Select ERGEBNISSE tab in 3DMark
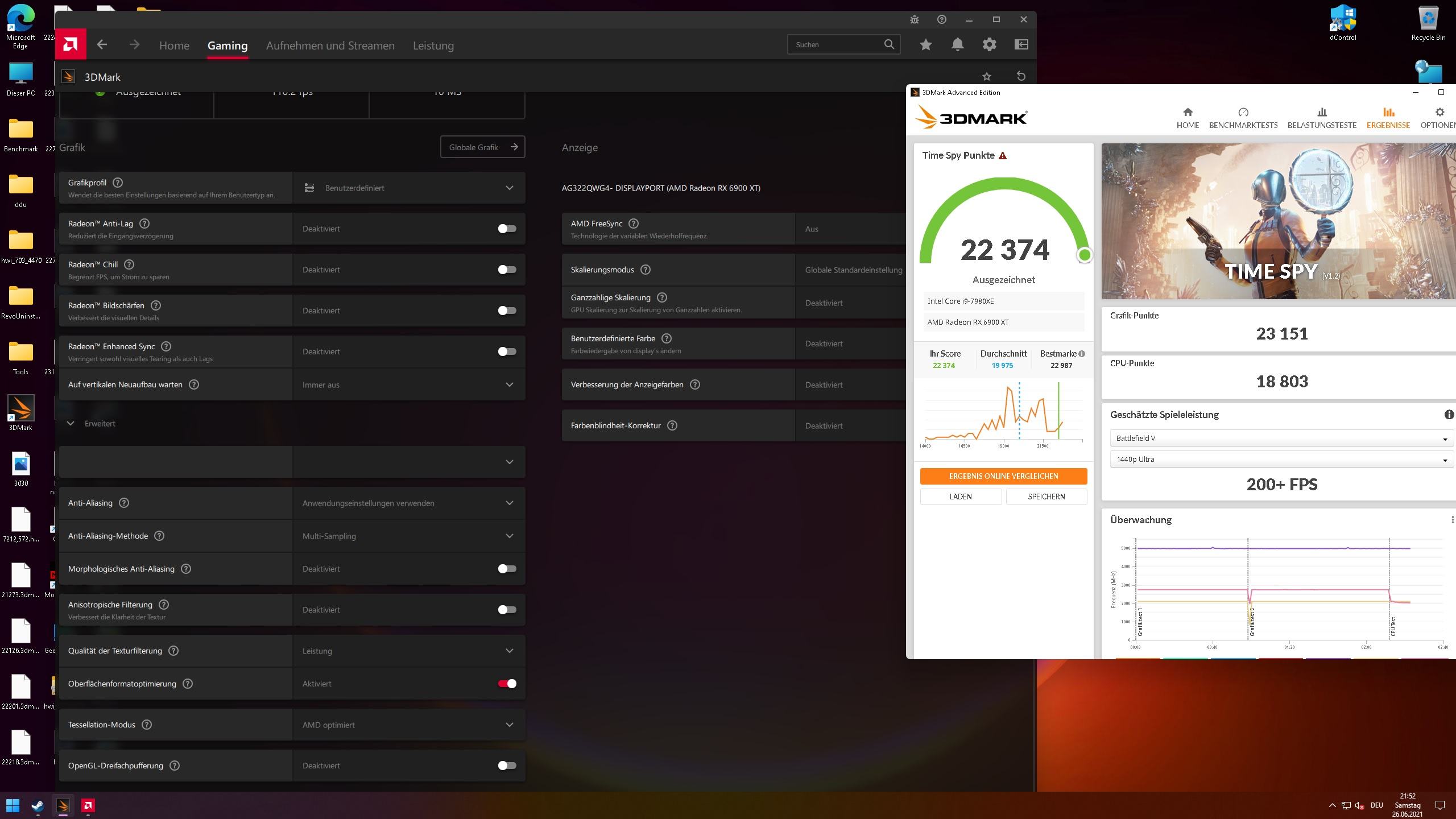Image resolution: width=1456 pixels, height=819 pixels. coord(1388,118)
